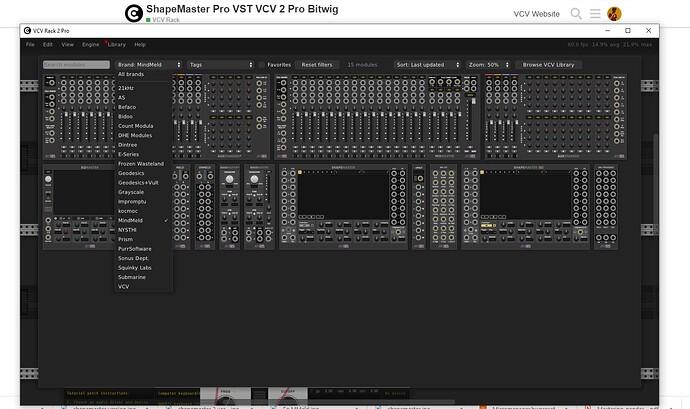Choose Grayscale brand
Viewport: 690px width, 409px height.
point(143,192)
